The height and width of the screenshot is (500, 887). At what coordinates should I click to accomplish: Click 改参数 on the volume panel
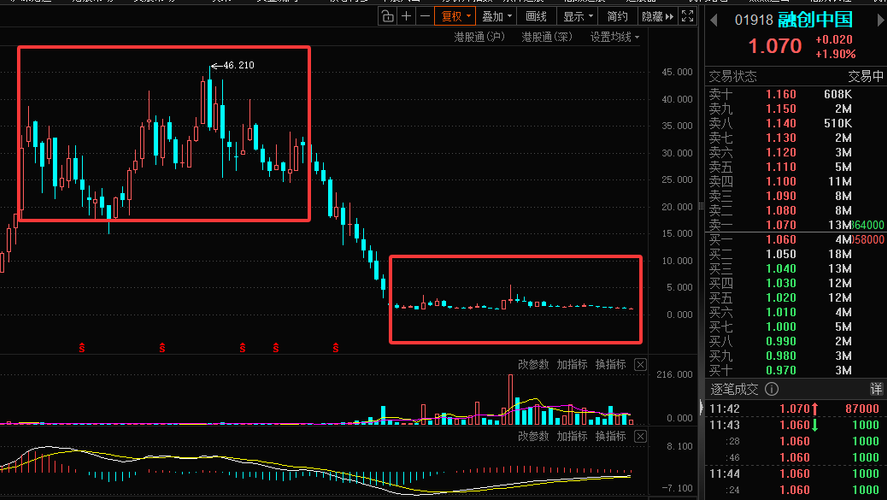[533, 365]
